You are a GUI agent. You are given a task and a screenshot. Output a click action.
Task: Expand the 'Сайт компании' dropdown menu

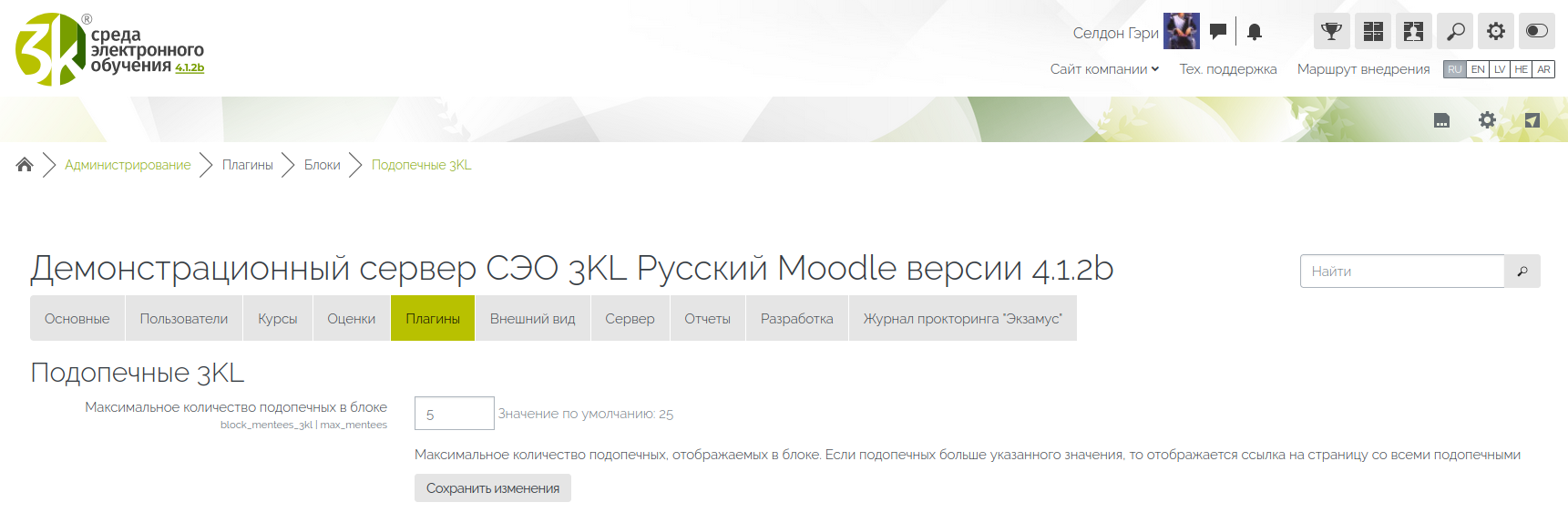coord(1104,69)
